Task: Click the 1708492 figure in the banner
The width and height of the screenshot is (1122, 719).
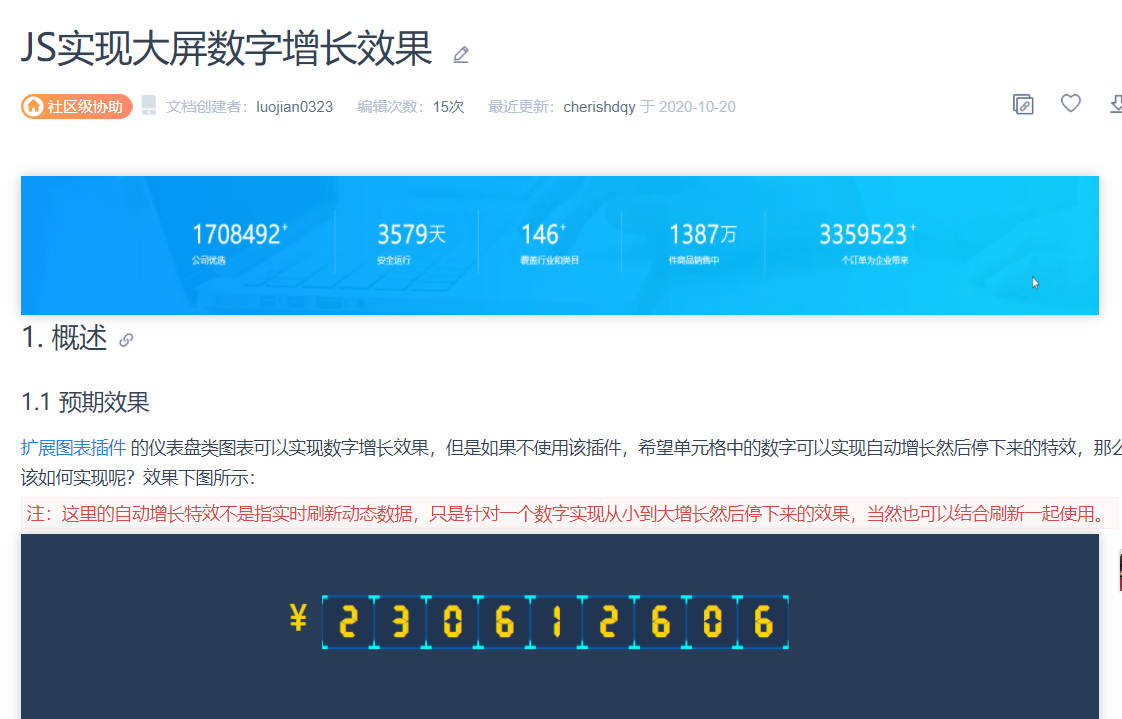Action: click(x=240, y=234)
